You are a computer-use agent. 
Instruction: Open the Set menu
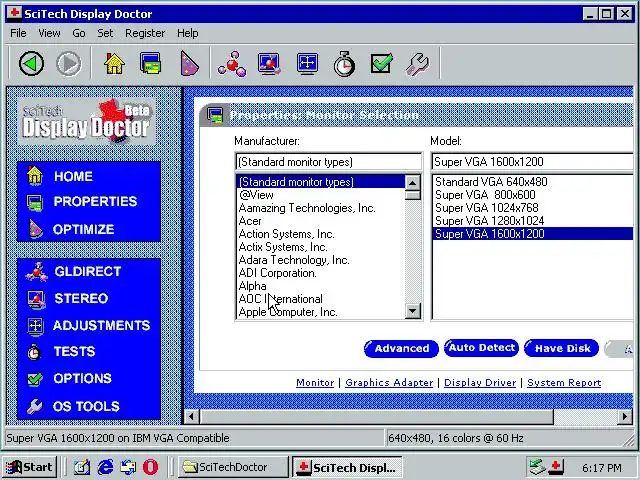coord(105,33)
